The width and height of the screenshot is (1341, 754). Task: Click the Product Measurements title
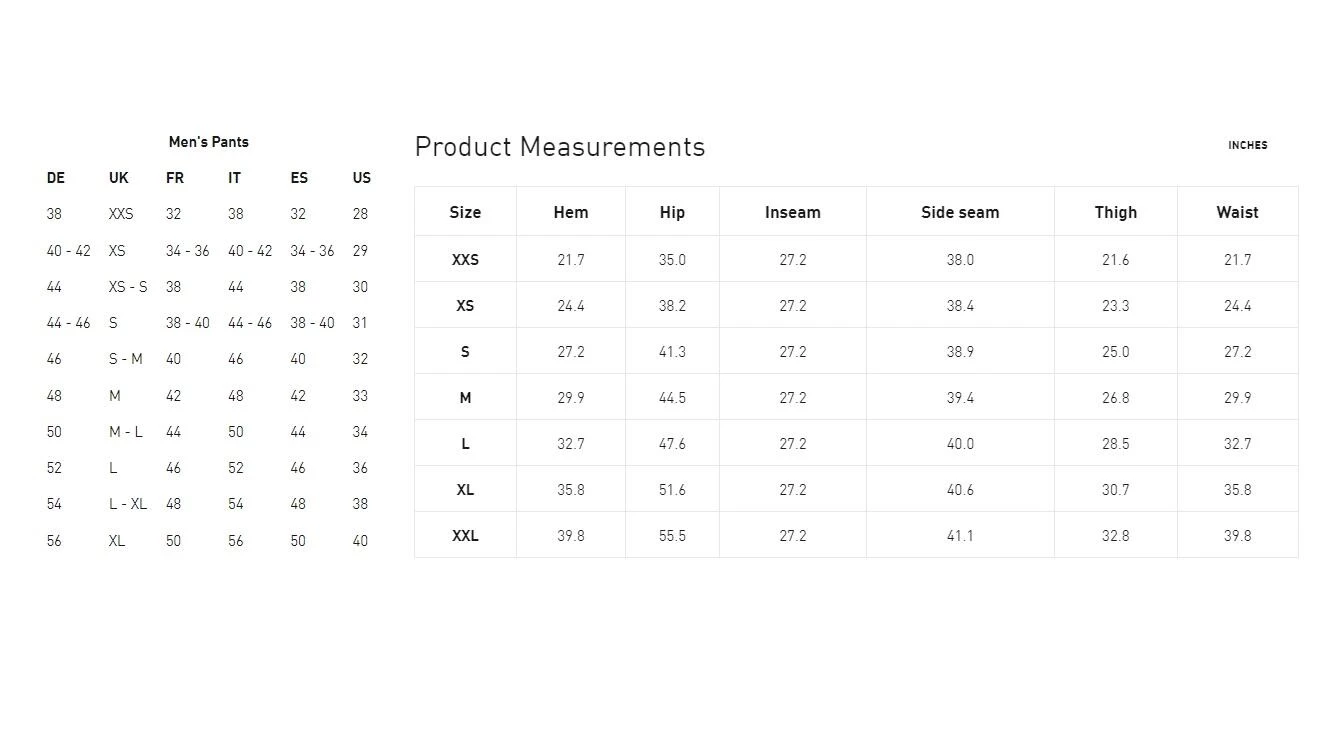click(x=559, y=147)
